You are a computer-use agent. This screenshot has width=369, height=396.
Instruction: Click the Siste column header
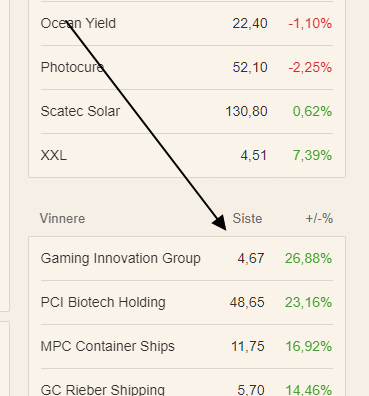coord(247,219)
